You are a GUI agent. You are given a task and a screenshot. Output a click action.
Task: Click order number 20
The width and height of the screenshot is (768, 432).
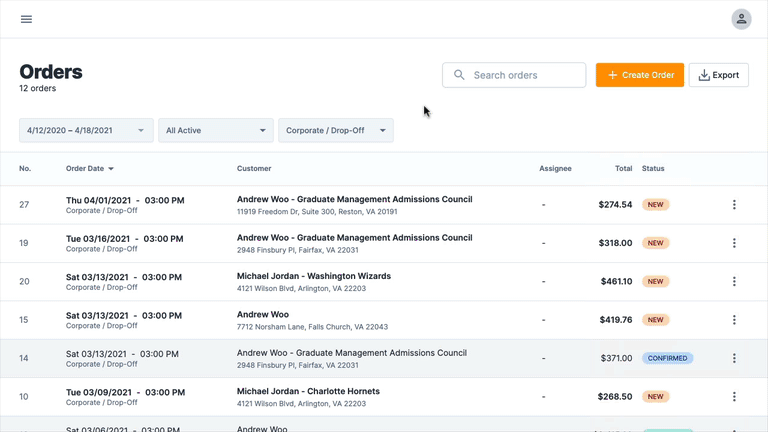[24, 281]
